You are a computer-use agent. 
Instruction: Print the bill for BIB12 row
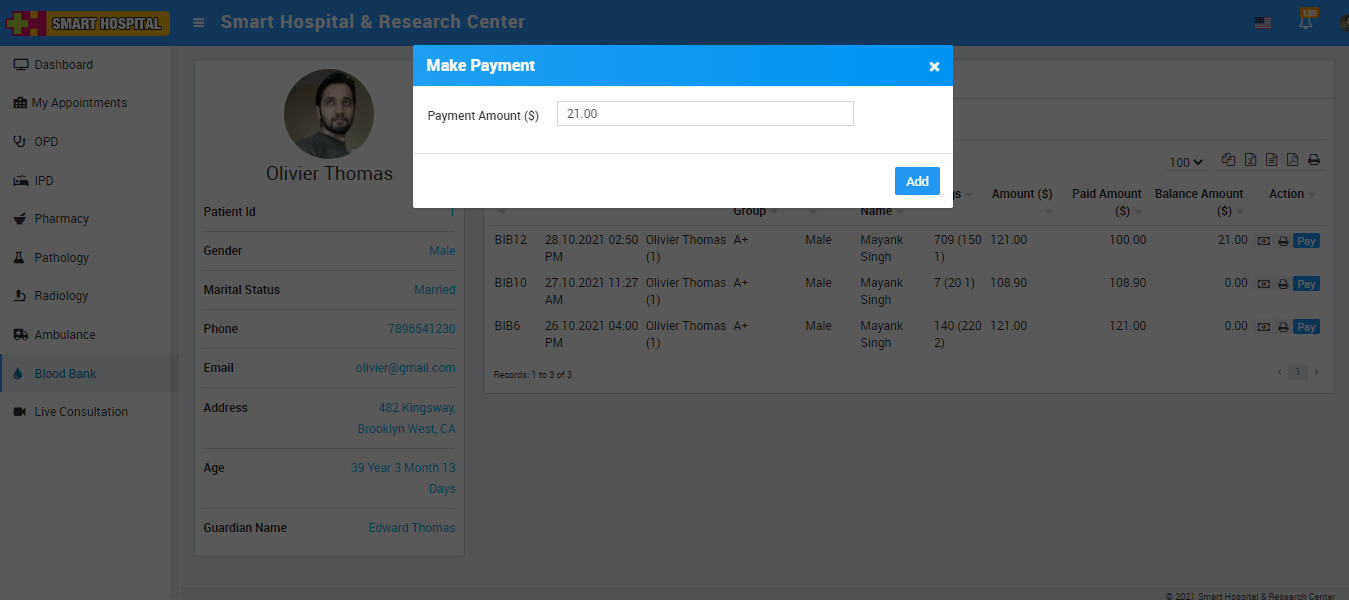pos(1283,241)
